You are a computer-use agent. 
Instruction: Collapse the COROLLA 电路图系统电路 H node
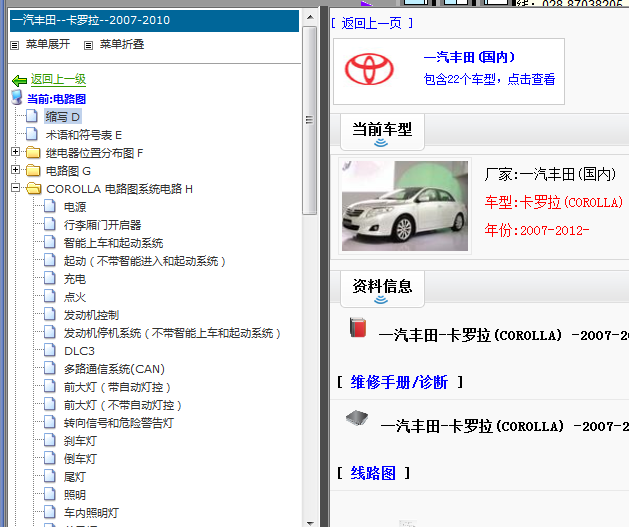pyautogui.click(x=15, y=188)
